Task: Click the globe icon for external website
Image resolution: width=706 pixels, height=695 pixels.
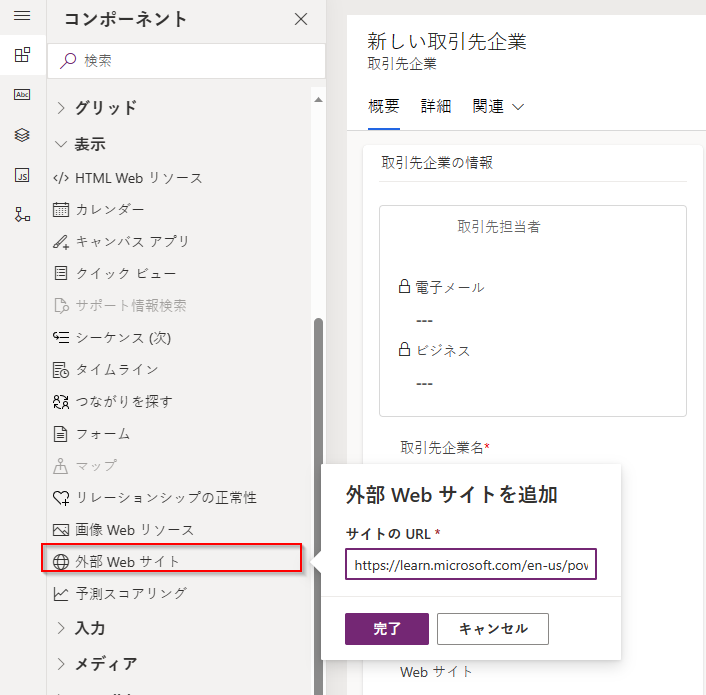Action: [x=61, y=562]
